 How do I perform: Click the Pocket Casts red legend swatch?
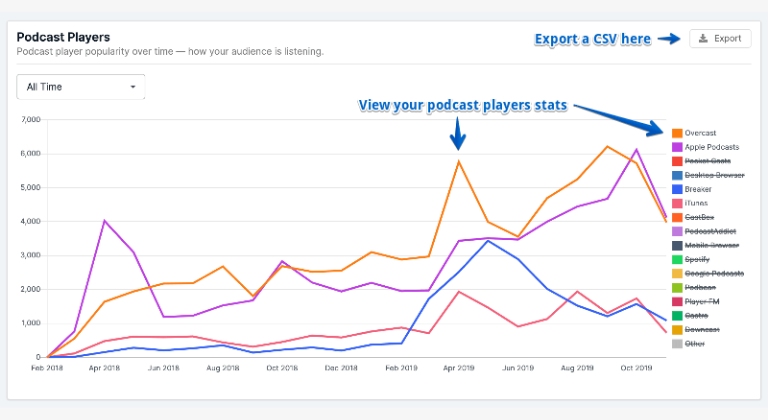click(677, 161)
